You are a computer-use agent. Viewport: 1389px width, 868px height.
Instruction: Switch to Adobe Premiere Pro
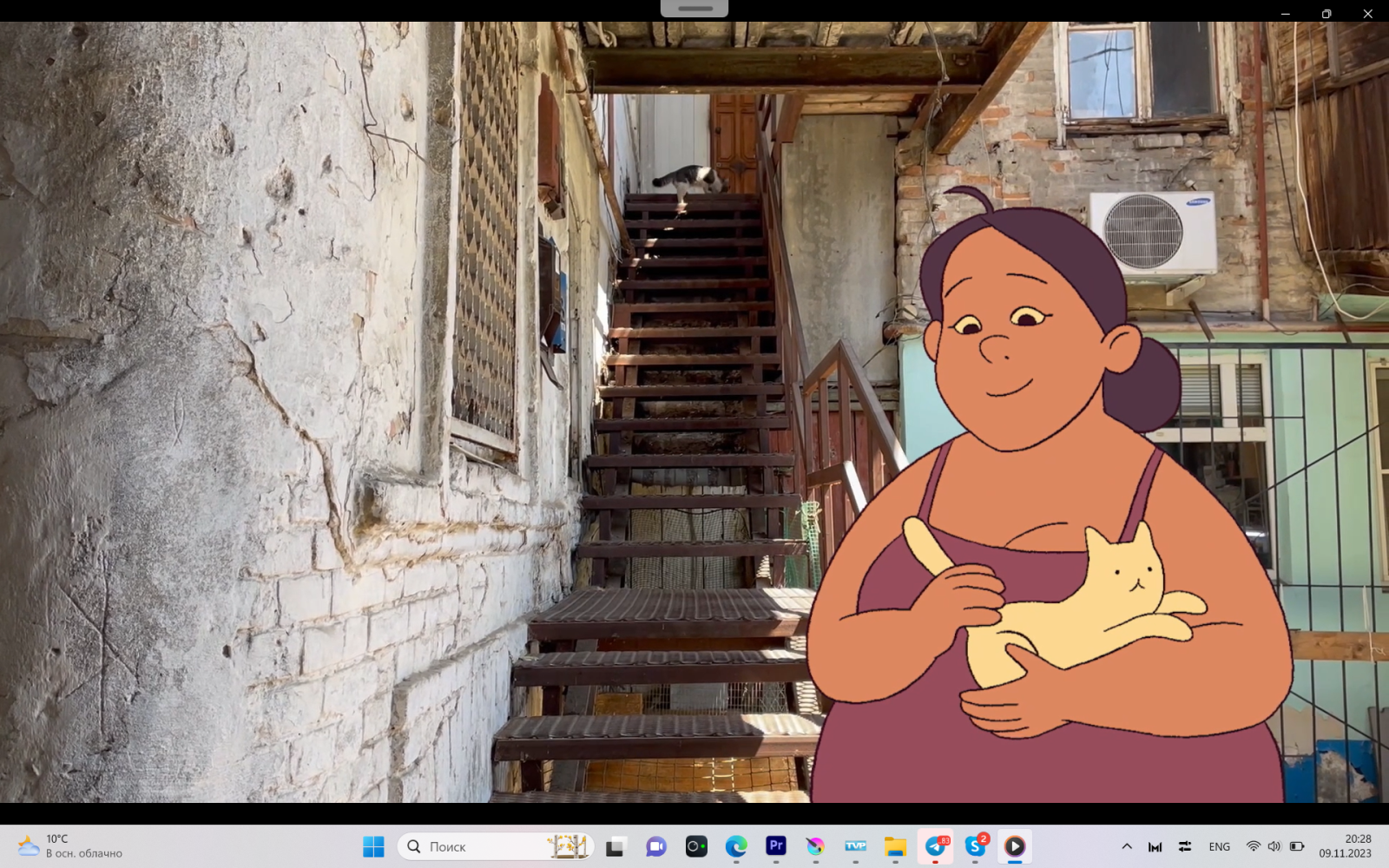[776, 846]
